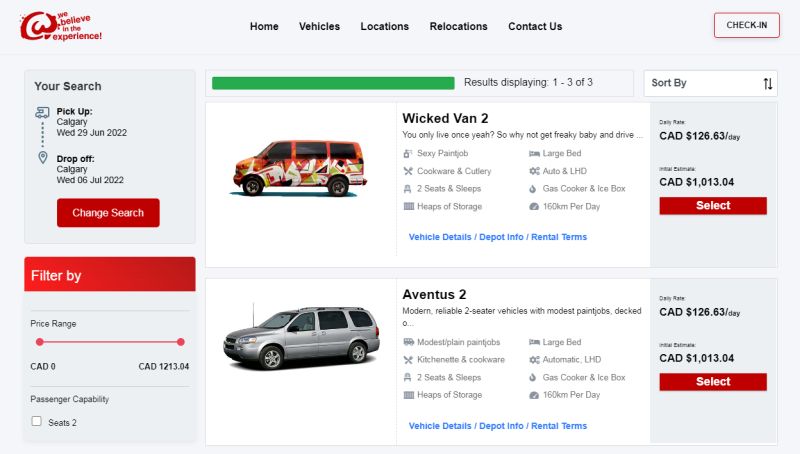
Task: Click the Wicked Van 2 title
Action: [445, 118]
